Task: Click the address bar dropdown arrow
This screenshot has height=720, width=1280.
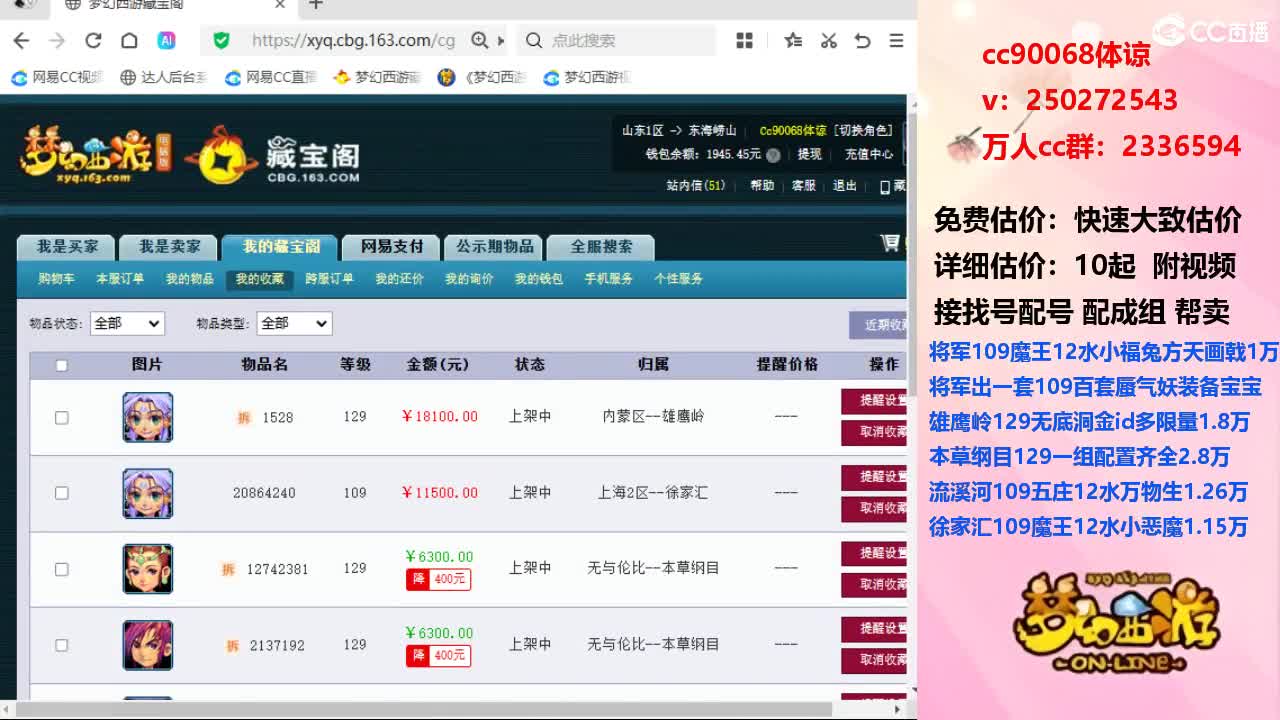Action: (501, 41)
